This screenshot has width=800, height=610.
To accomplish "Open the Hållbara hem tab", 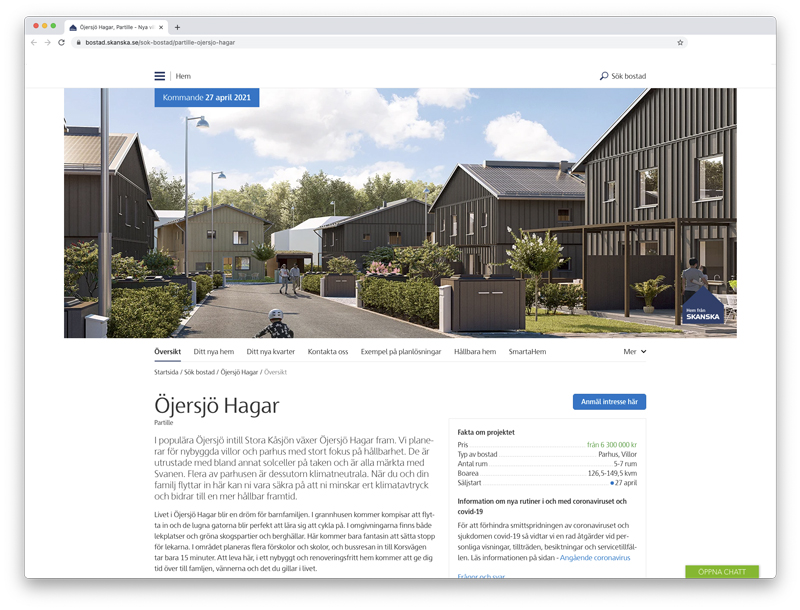I will click(x=475, y=352).
